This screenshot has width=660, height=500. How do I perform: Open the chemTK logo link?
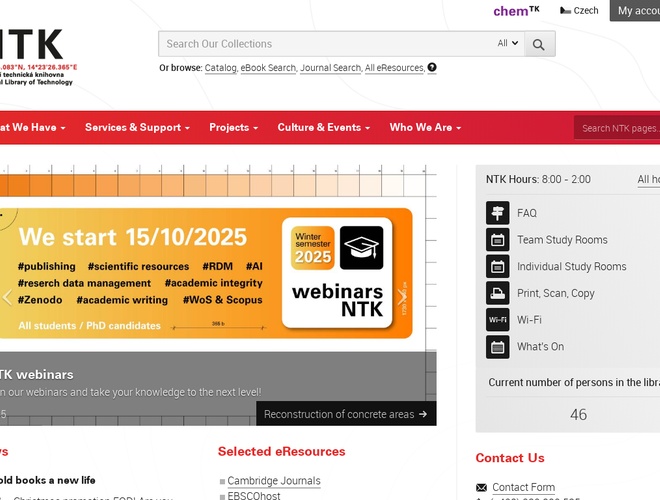(516, 11)
